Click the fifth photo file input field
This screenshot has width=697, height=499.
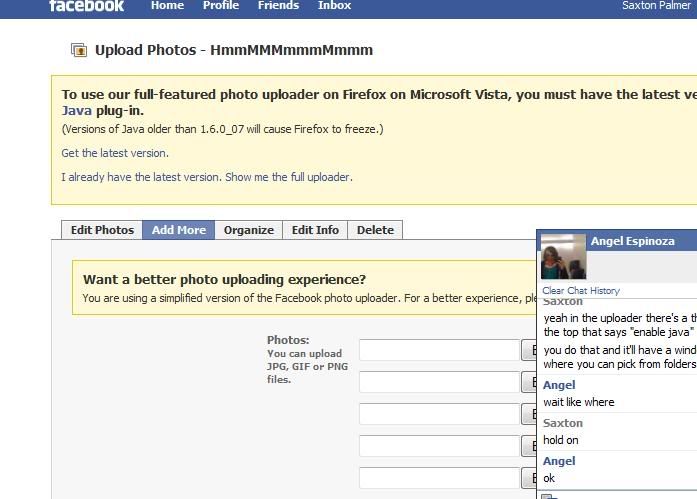click(x=439, y=478)
